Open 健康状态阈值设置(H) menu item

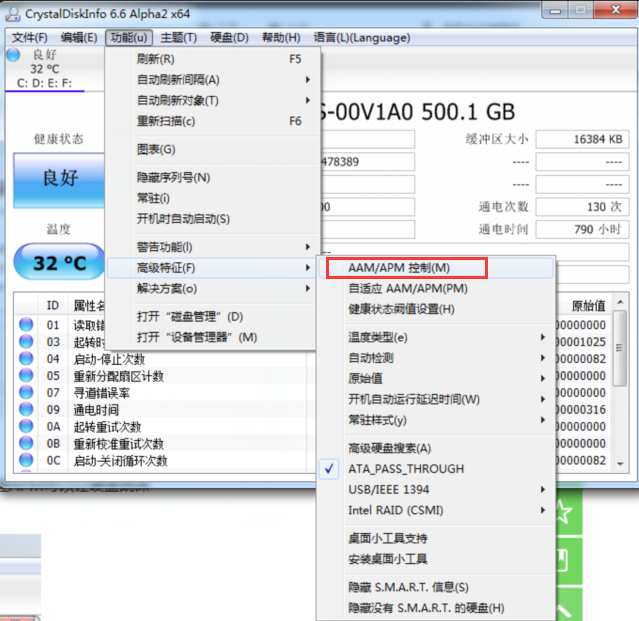tap(435, 309)
